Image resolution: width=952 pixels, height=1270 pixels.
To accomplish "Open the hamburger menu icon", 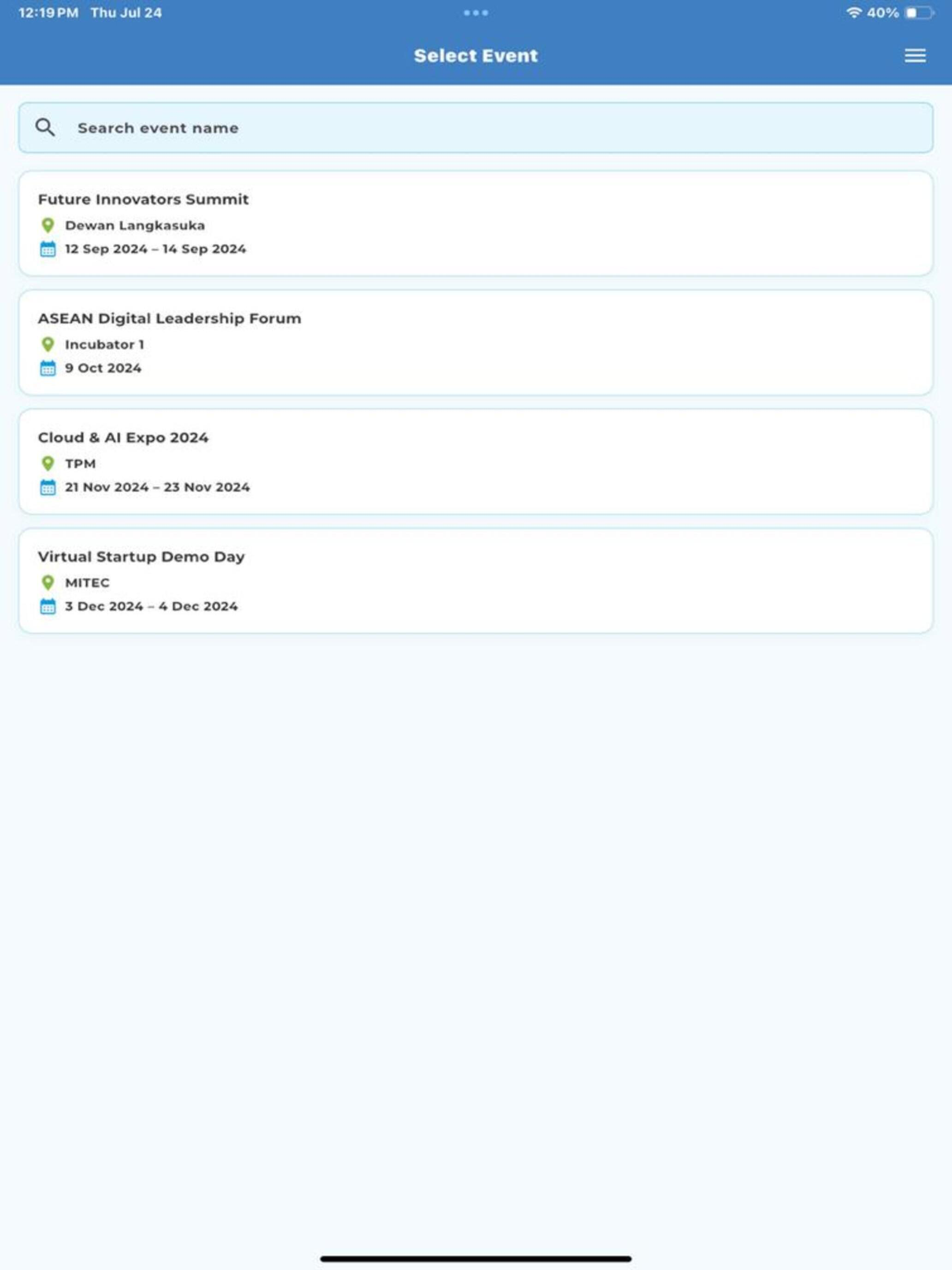I will (x=915, y=56).
